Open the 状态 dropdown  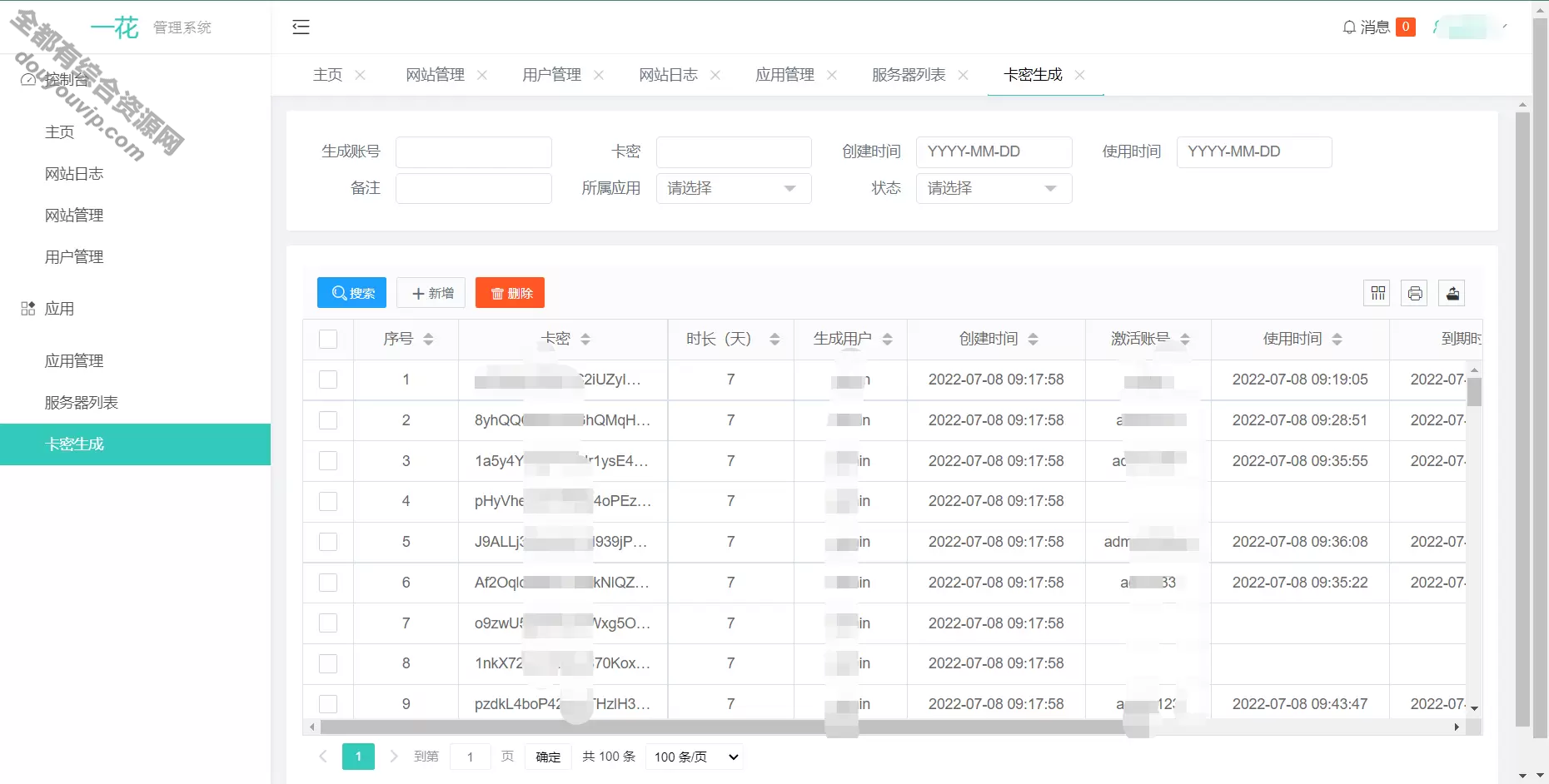(x=994, y=188)
